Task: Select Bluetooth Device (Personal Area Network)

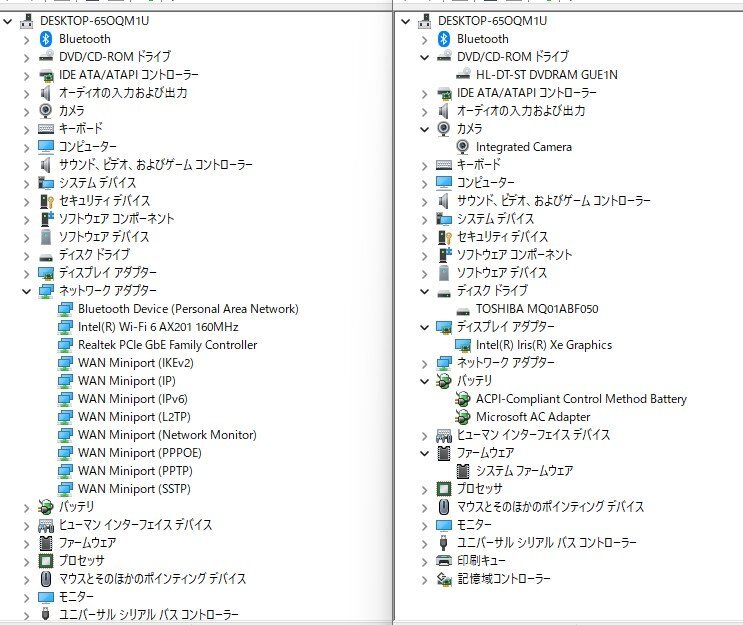Action: (188, 309)
